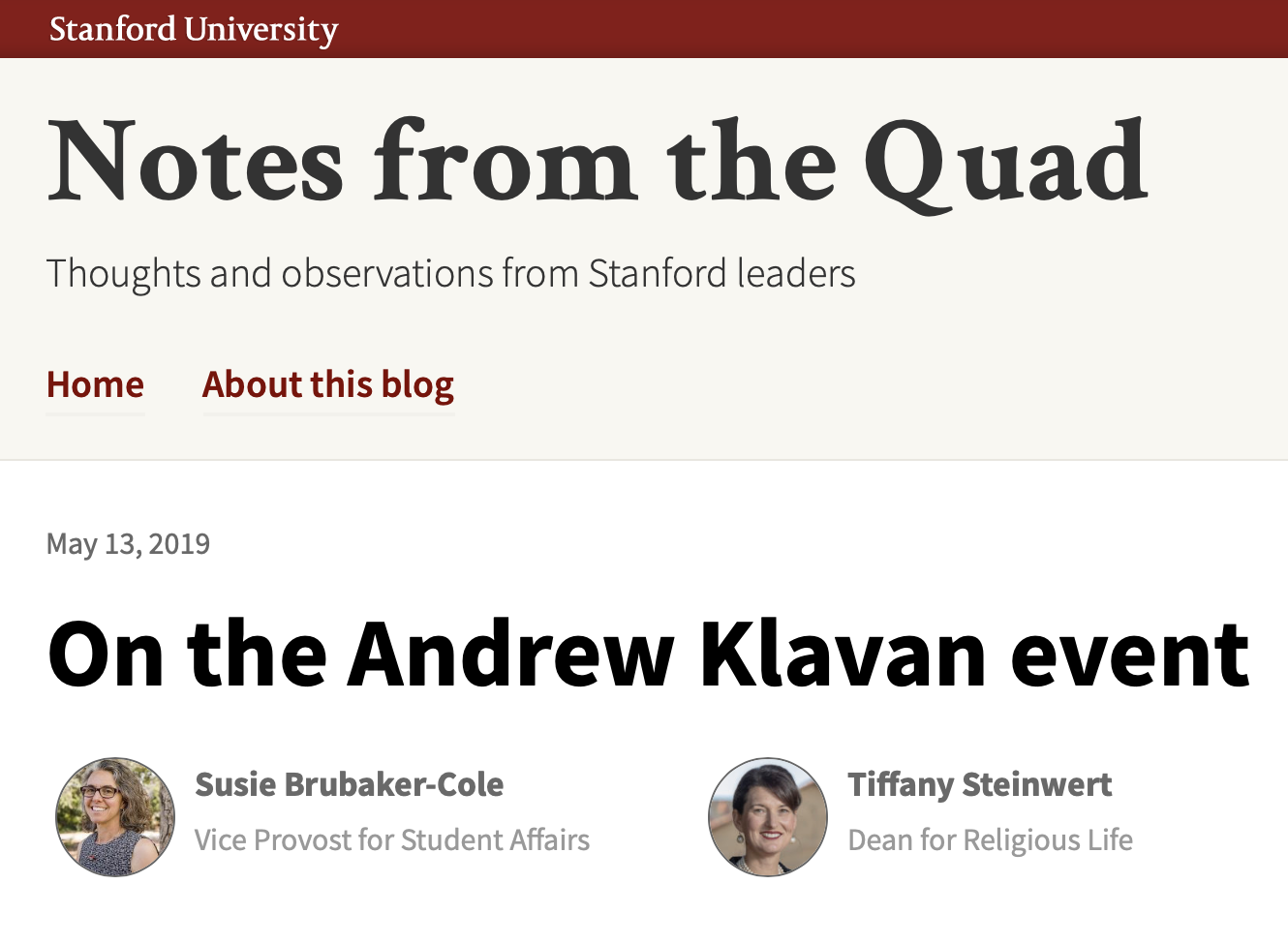The image size is (1288, 945).
Task: Click the Stanford University wordmark logo
Action: pyautogui.click(x=194, y=29)
